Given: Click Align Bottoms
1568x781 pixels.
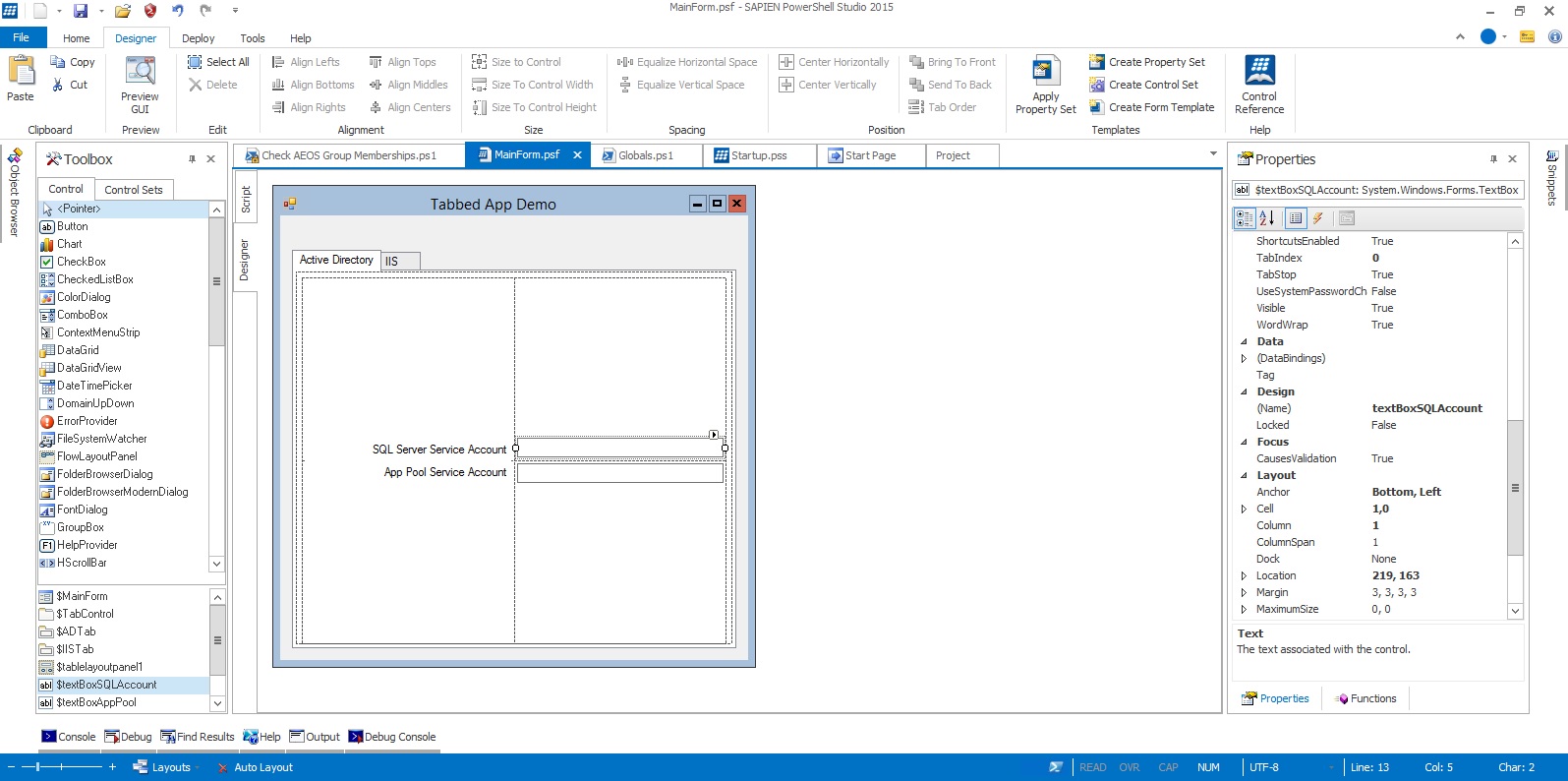Looking at the screenshot, I should tap(313, 85).
